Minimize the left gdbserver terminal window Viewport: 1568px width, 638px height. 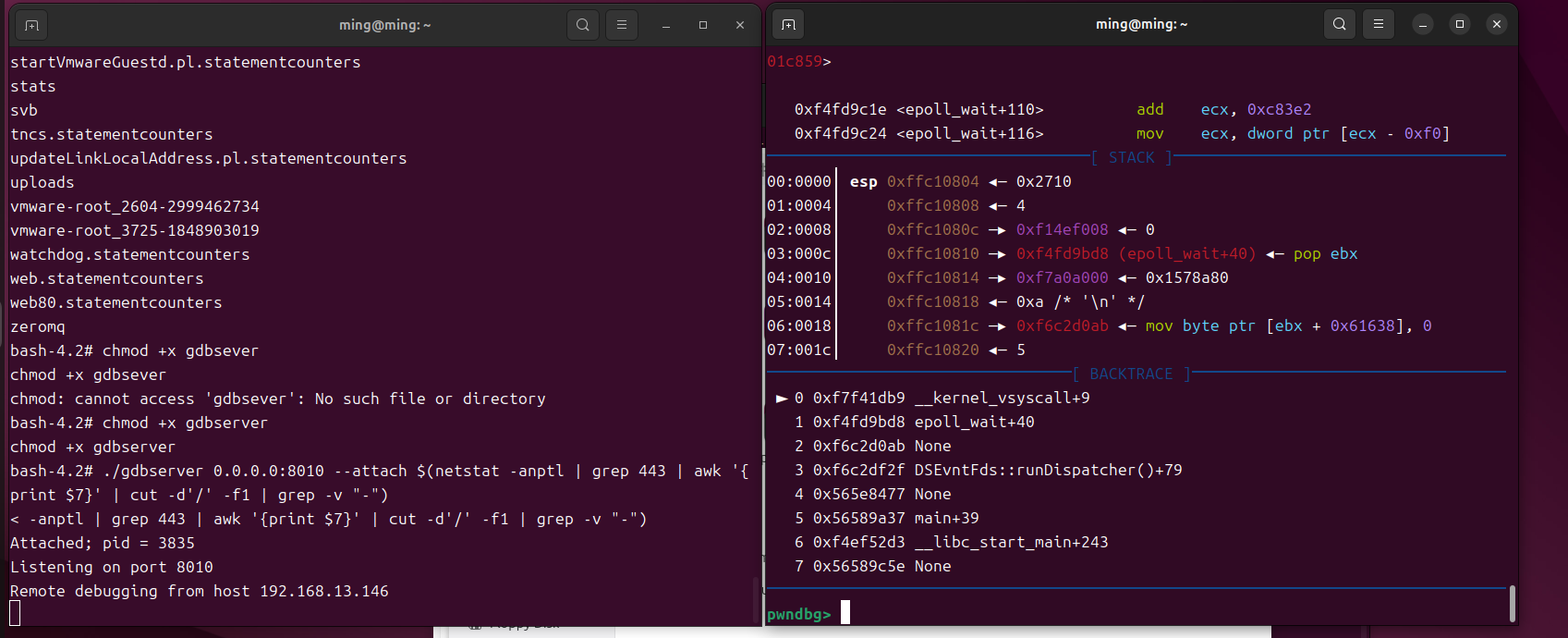pyautogui.click(x=666, y=25)
